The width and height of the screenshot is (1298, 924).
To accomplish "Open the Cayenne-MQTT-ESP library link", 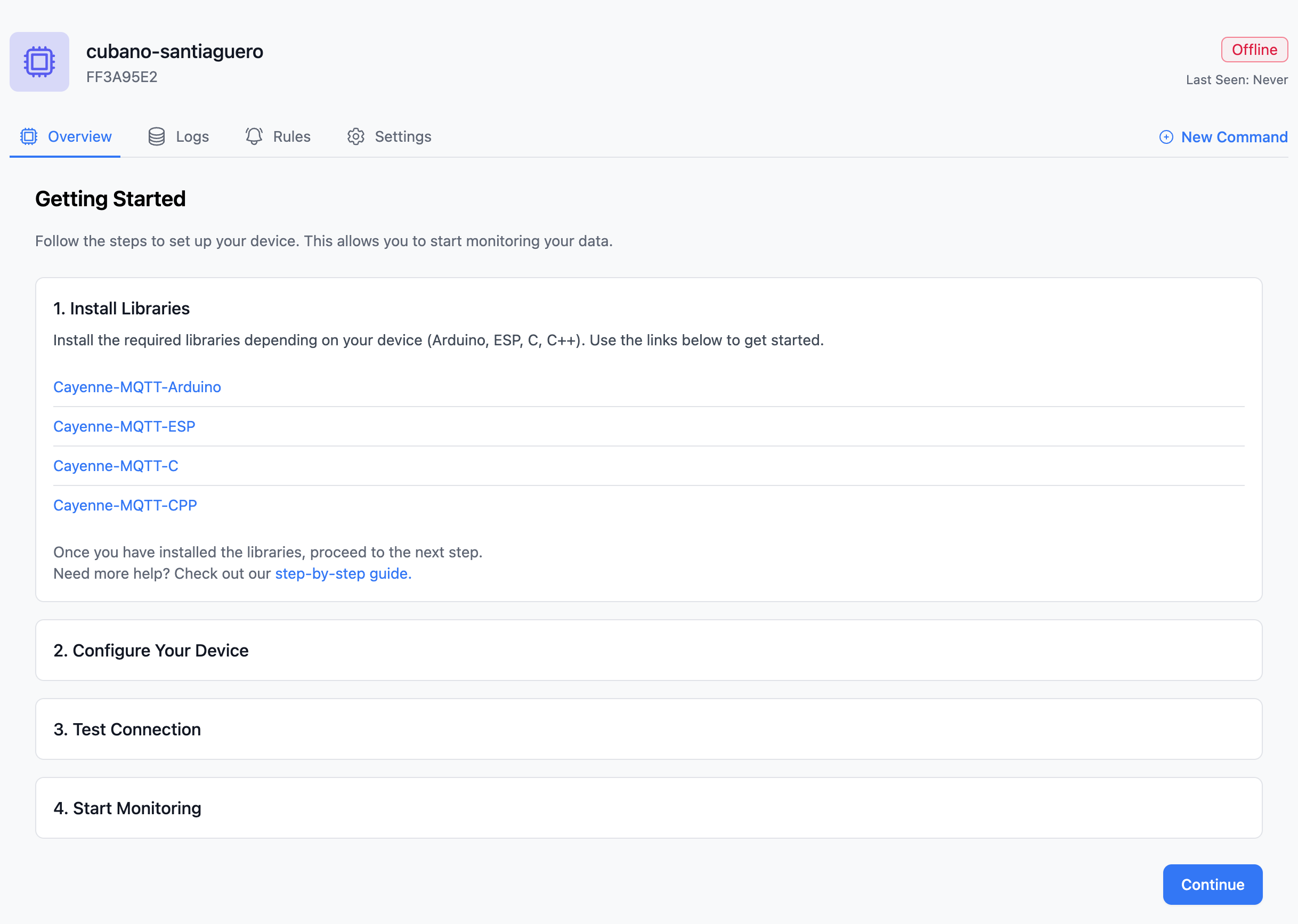I will click(x=124, y=426).
